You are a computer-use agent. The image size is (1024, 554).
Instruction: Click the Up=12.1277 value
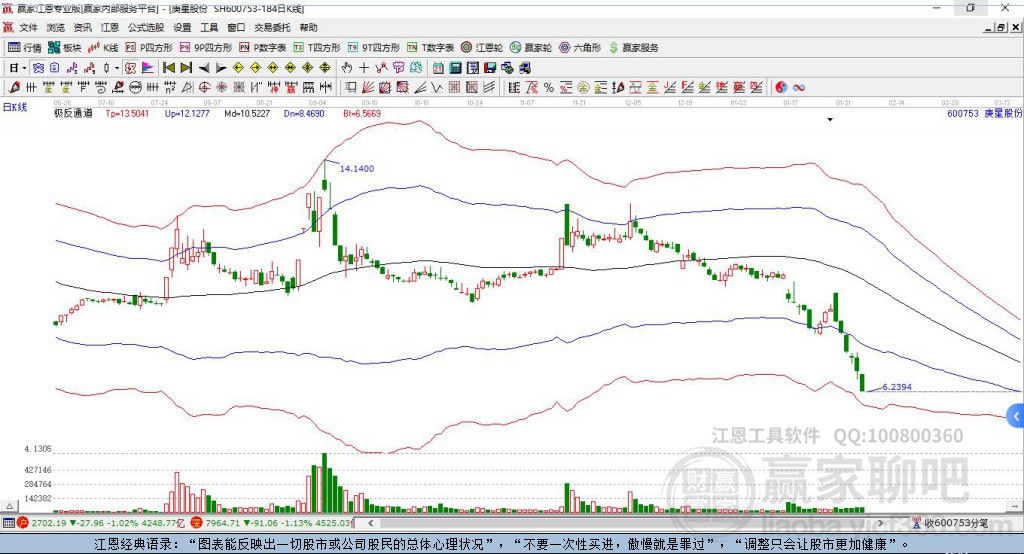point(187,113)
